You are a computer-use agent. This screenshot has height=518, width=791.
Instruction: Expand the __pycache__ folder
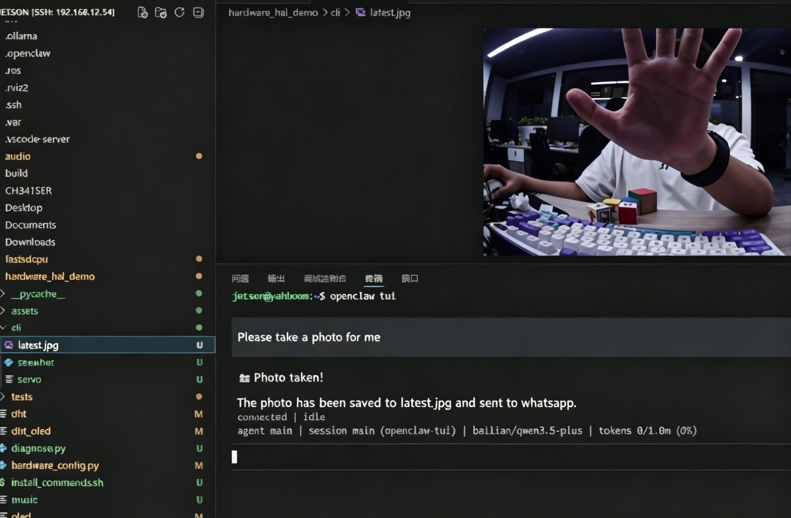[x=3, y=294]
